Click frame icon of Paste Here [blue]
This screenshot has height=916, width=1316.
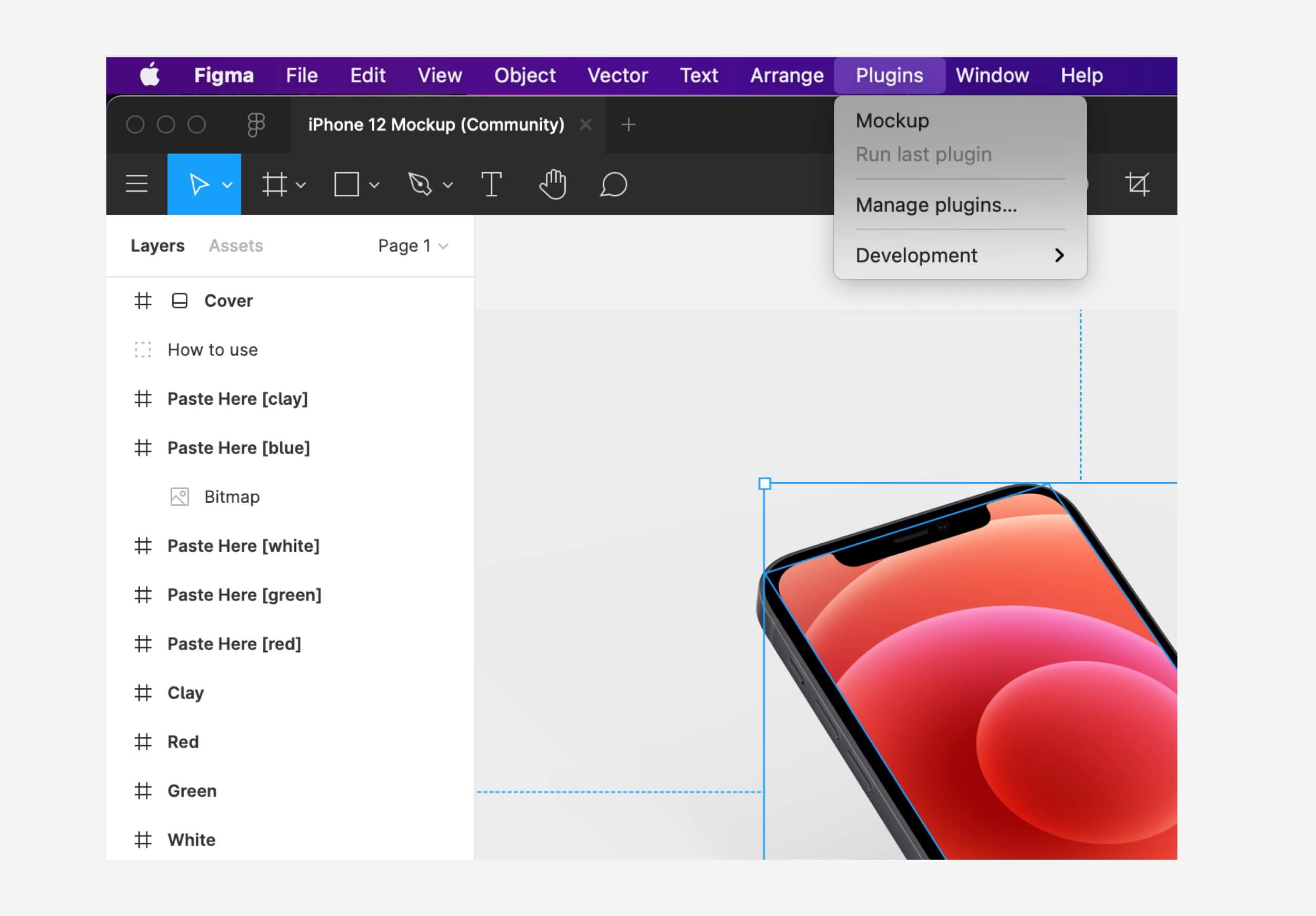click(x=143, y=447)
